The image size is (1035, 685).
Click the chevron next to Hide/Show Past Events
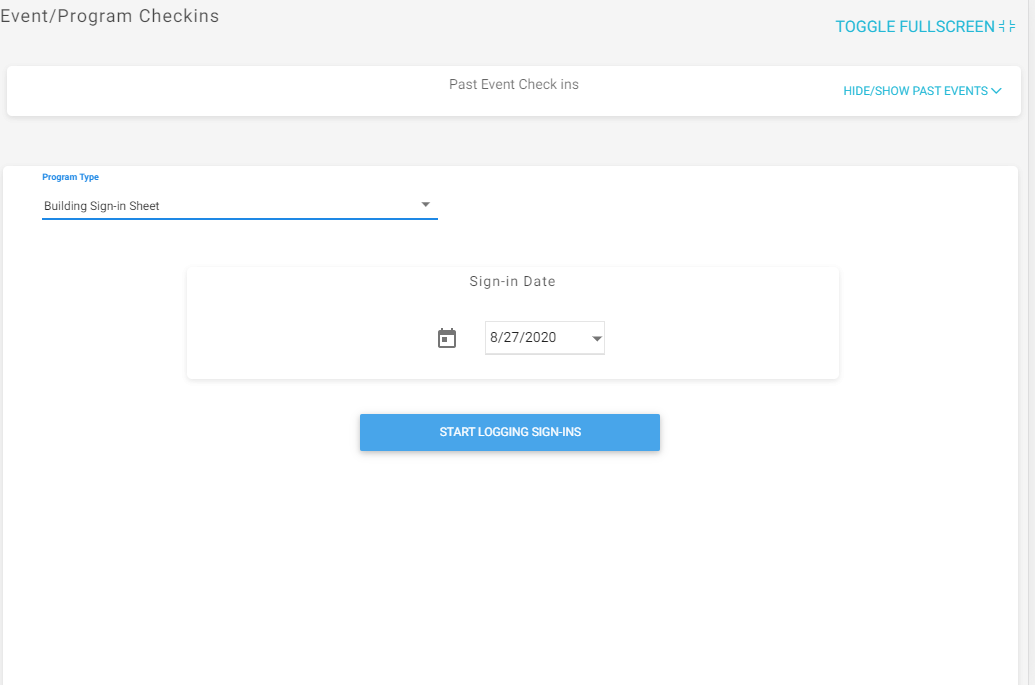pyautogui.click(x=996, y=90)
